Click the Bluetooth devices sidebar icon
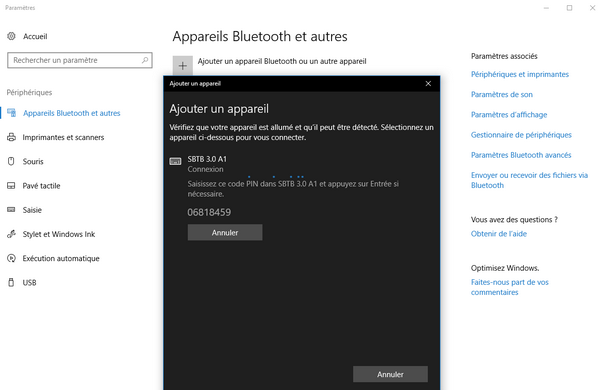600x390 pixels. click(11, 113)
